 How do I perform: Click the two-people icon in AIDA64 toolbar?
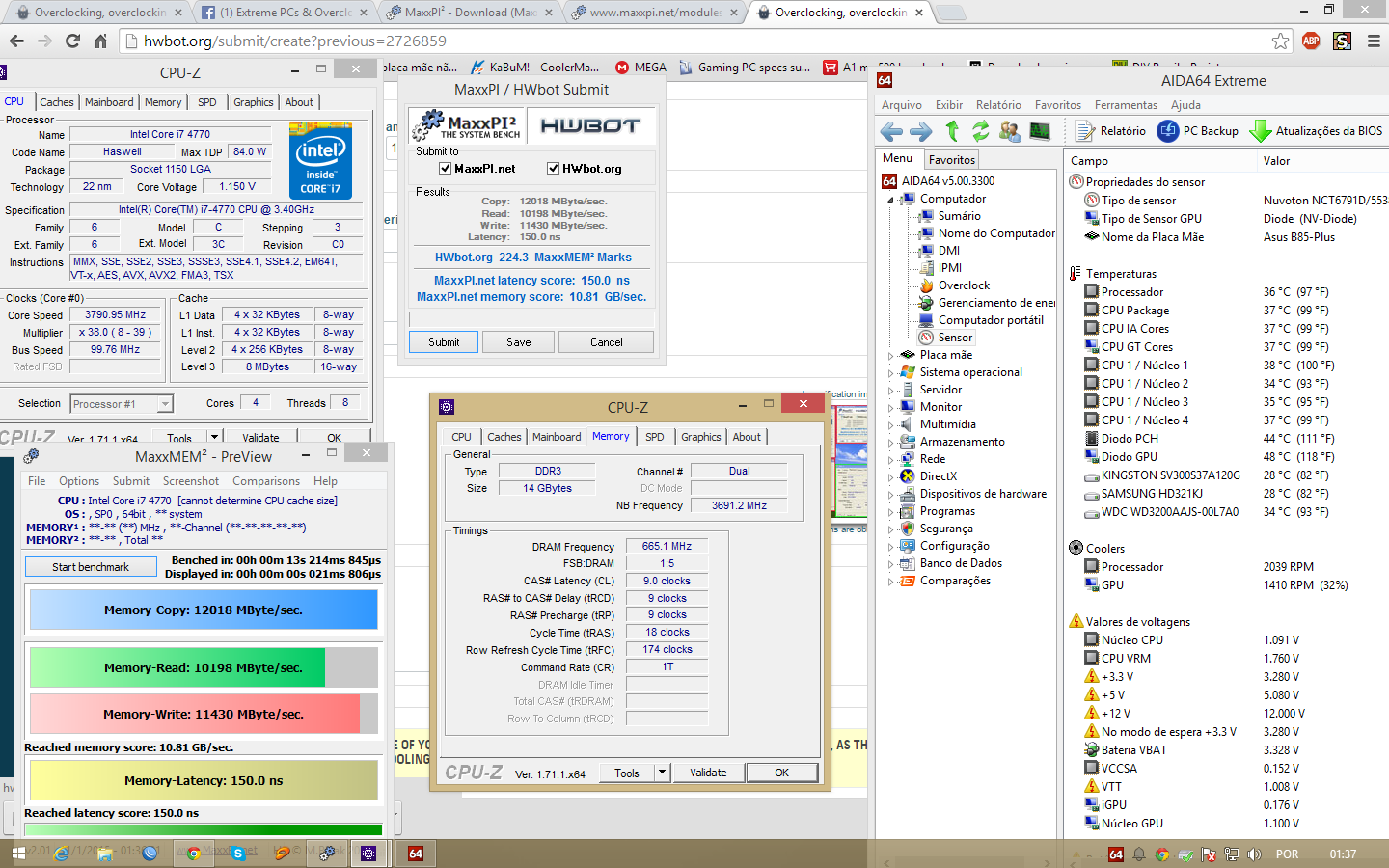1010,131
